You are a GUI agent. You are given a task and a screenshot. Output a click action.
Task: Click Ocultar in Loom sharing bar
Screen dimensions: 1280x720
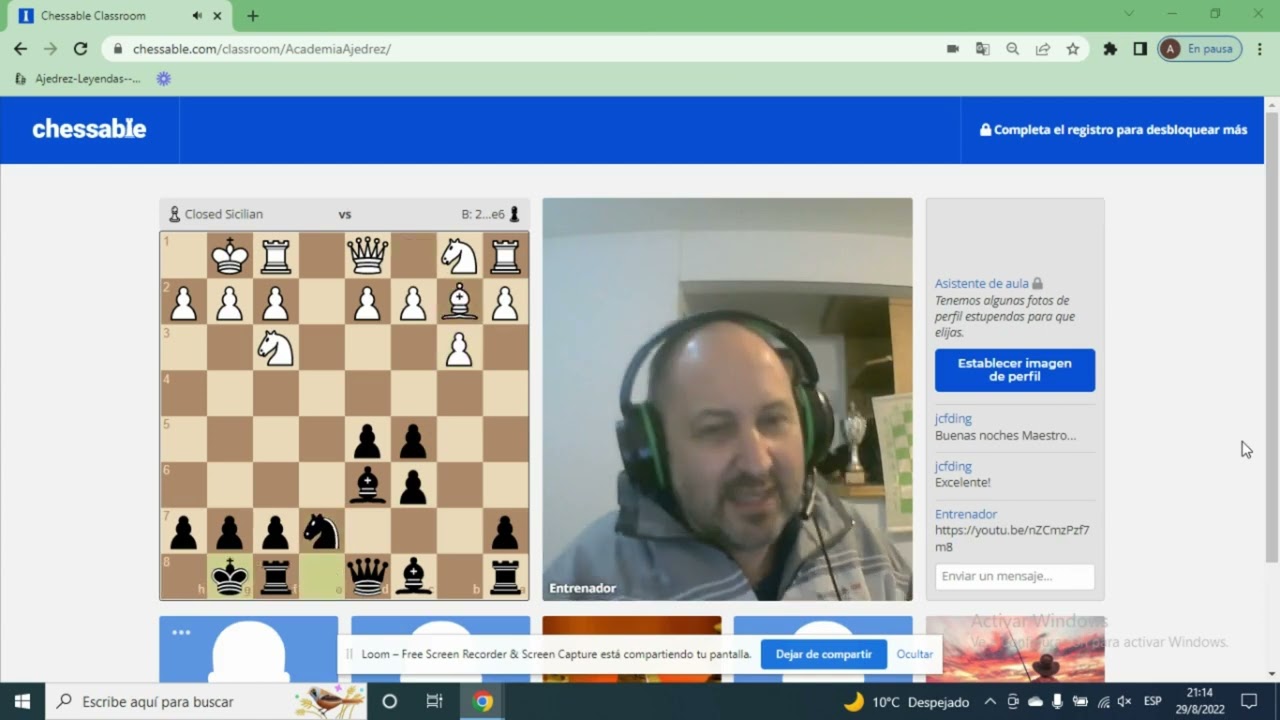(x=914, y=655)
